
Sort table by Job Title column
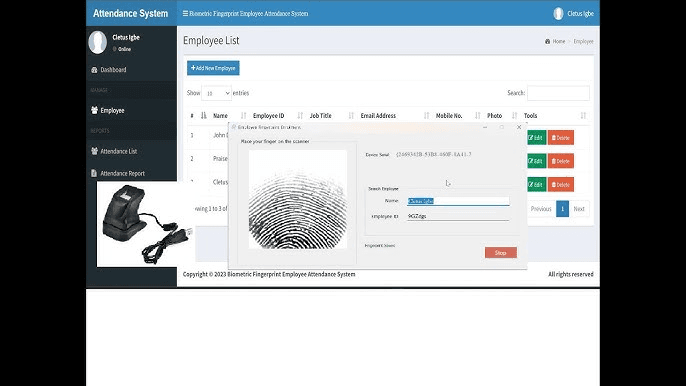coord(331,116)
